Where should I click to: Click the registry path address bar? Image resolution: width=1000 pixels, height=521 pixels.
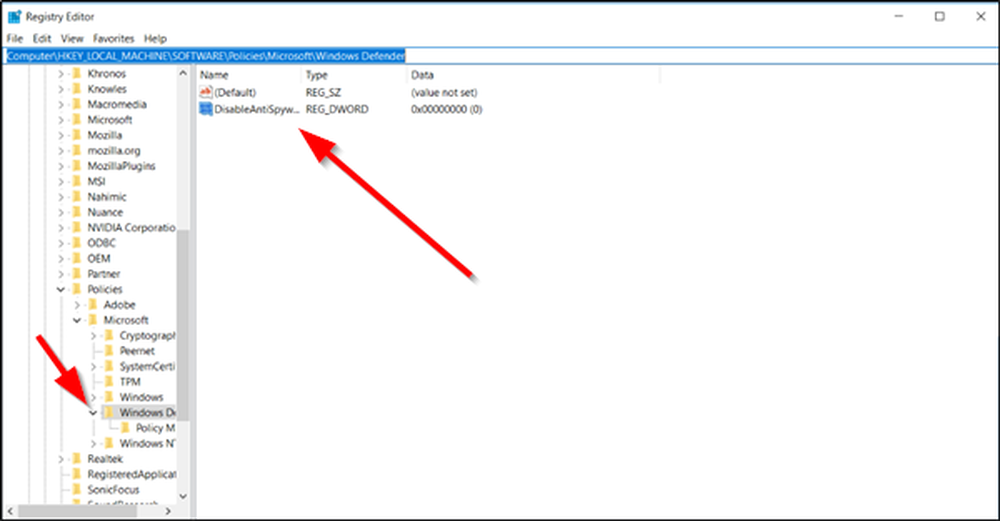(x=500, y=56)
